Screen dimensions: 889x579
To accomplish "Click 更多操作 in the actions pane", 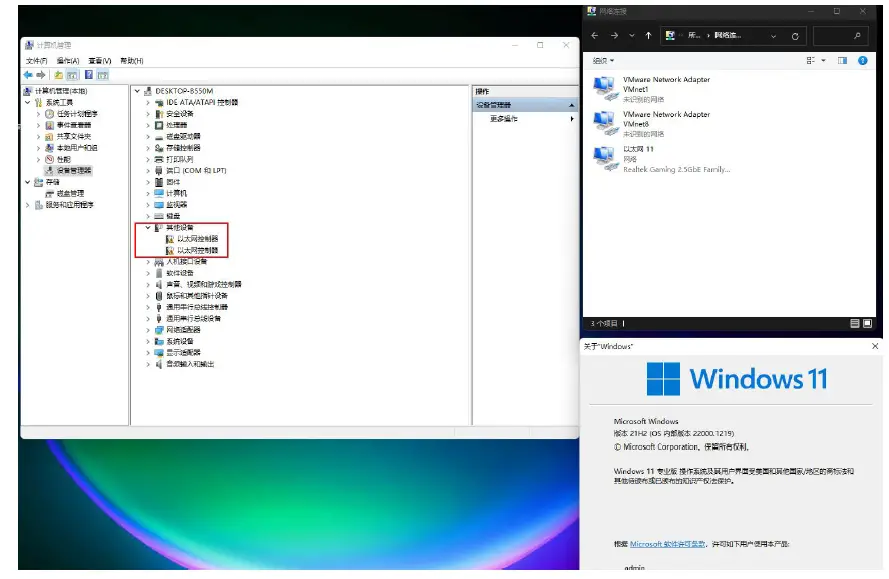I will tap(504, 119).
